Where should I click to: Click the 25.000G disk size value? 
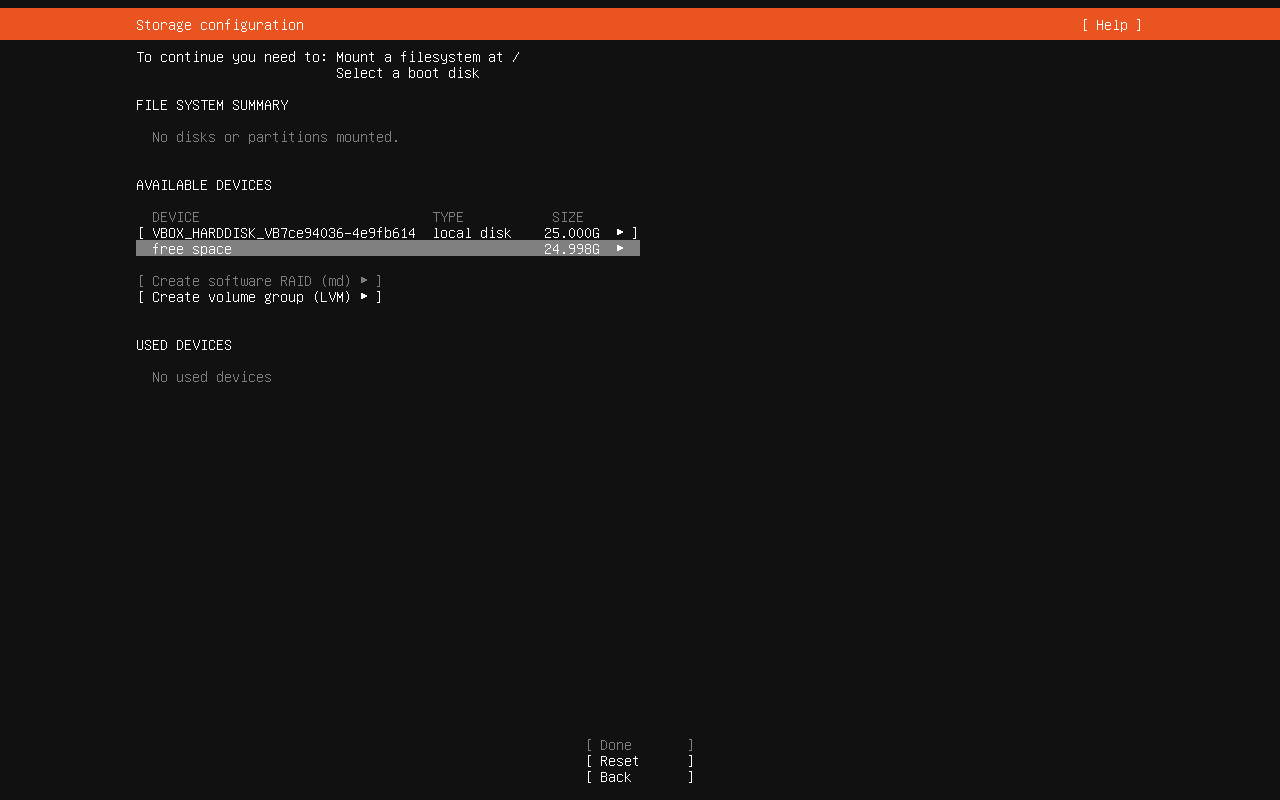coord(571,233)
